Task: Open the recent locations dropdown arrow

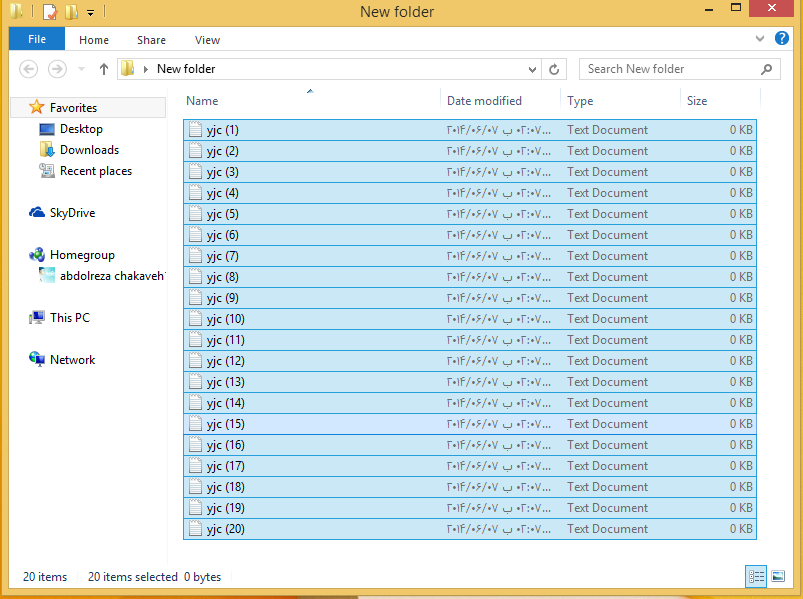Action: pos(81,69)
